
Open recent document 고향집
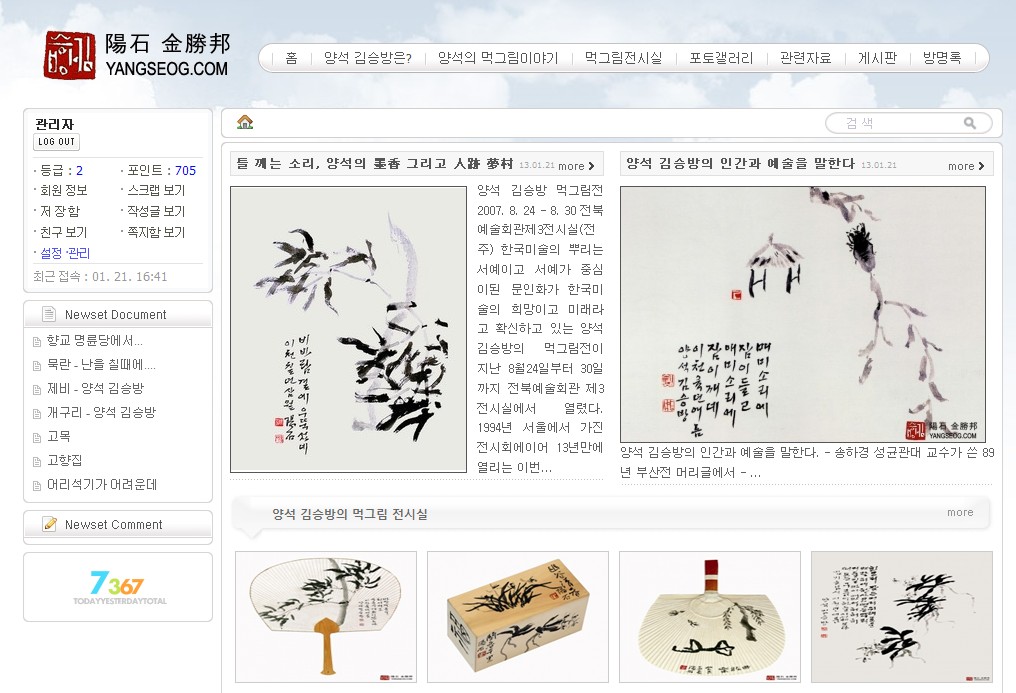click(65, 460)
